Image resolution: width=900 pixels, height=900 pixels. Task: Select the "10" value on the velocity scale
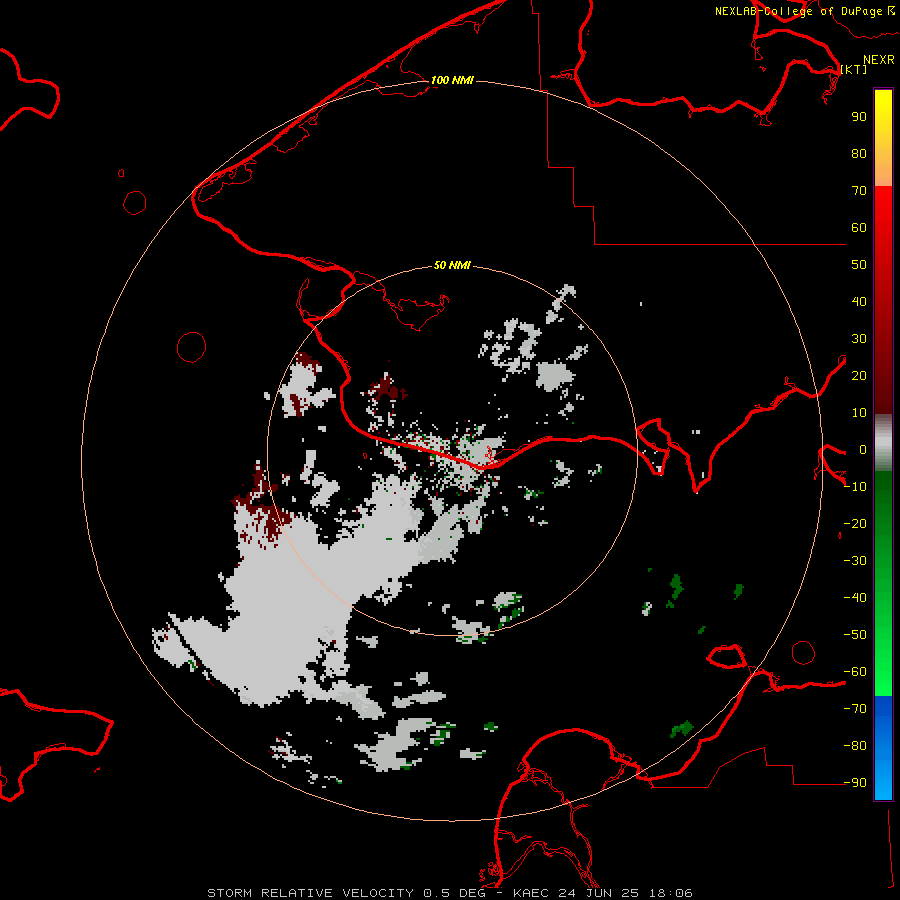tap(859, 413)
